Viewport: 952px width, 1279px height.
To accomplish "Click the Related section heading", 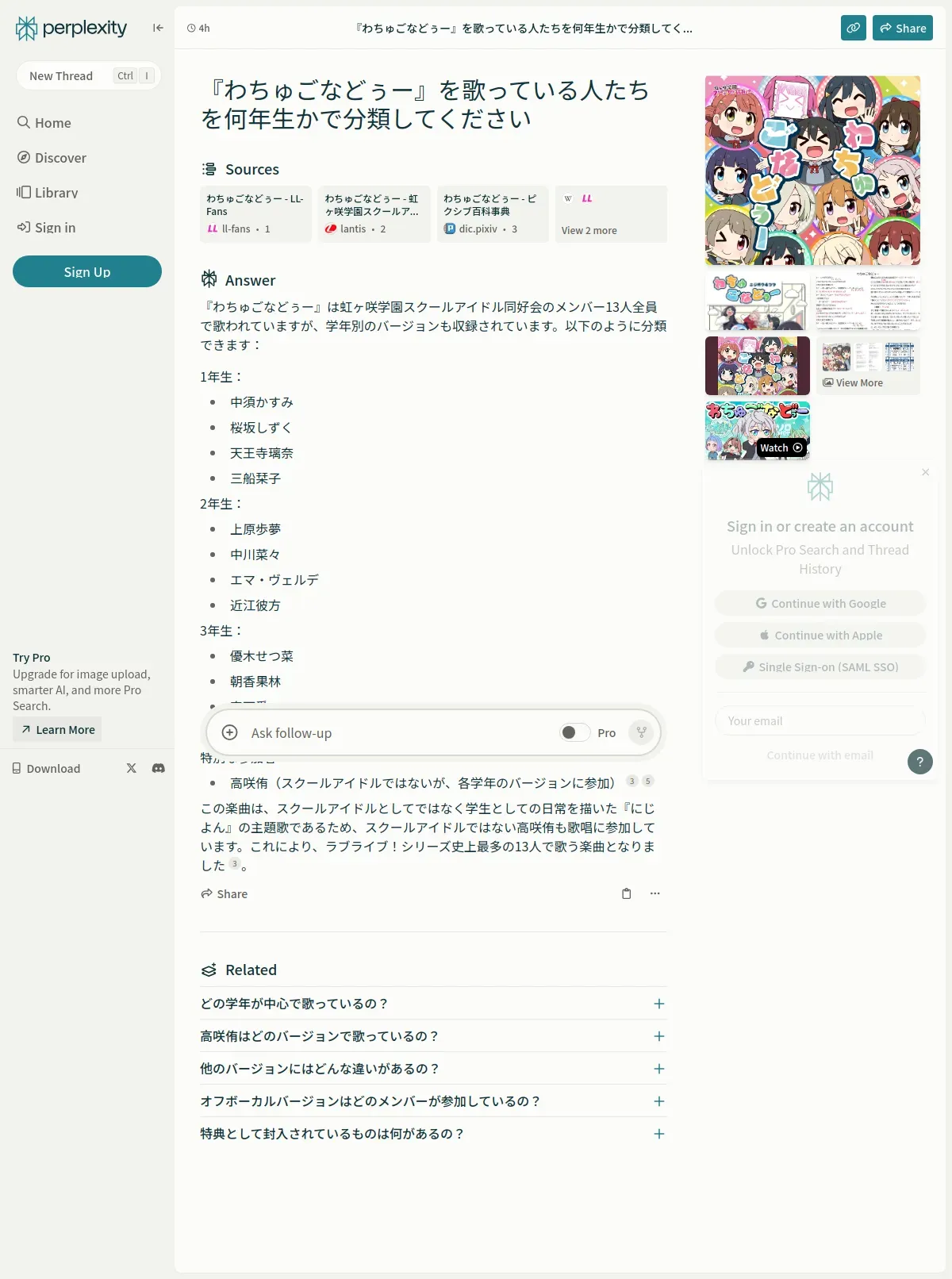I will click(x=239, y=970).
